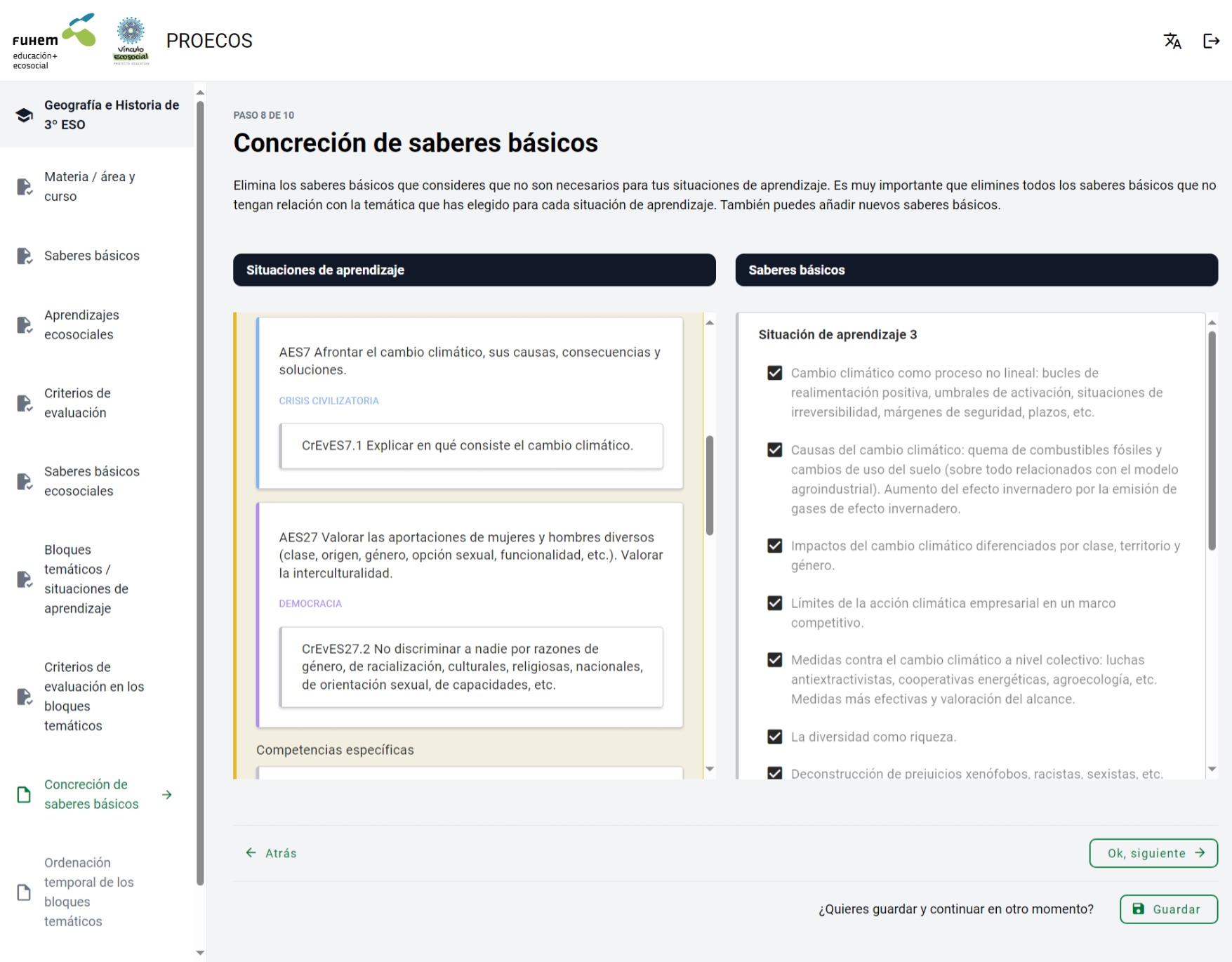Viewport: 1232px width, 962px height.
Task: Uncheck 'Deconstrucción de prejuicios xenófobos' item
Action: point(775,773)
